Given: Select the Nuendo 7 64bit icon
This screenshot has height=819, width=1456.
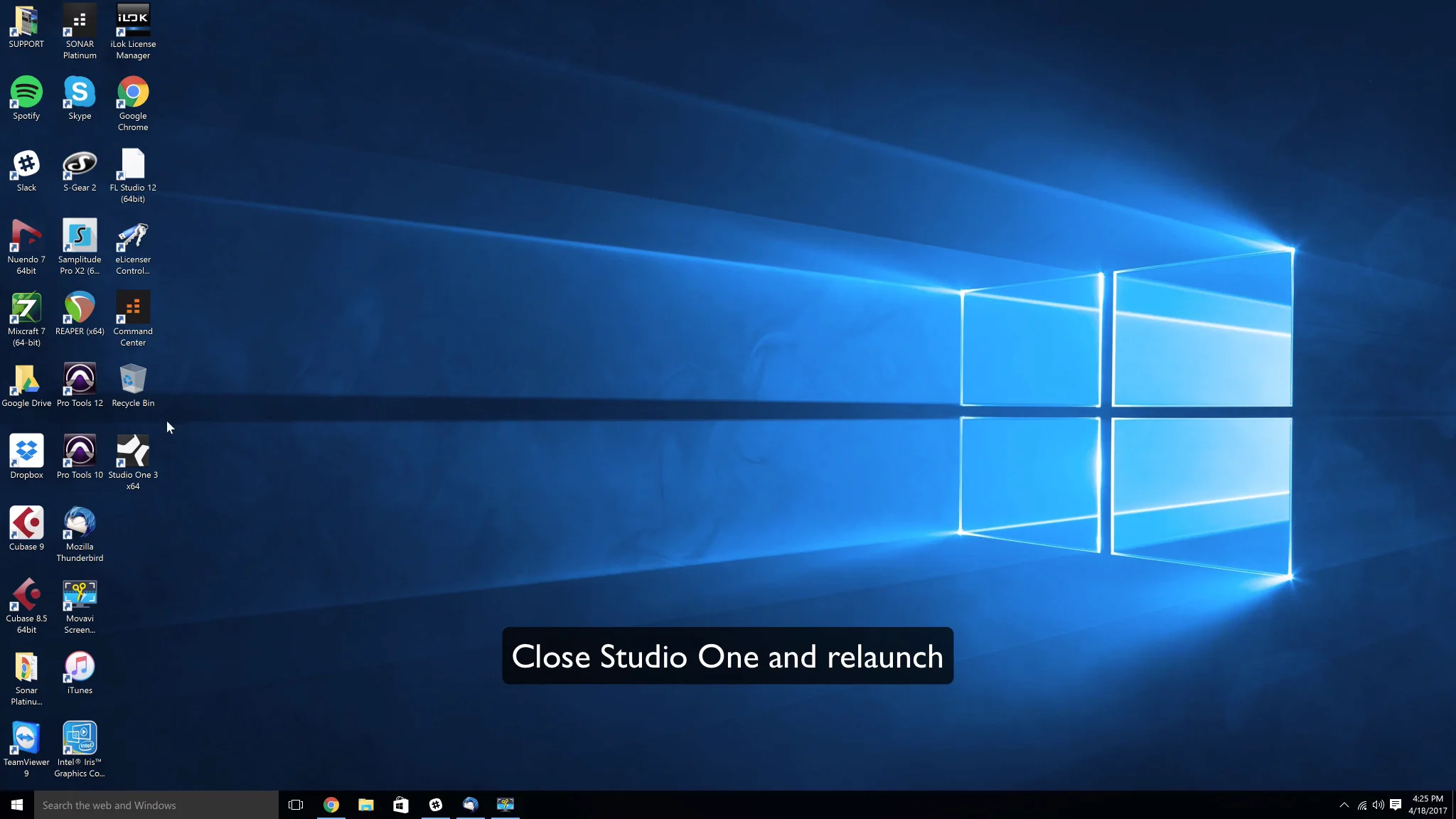Looking at the screenshot, I should [26, 247].
